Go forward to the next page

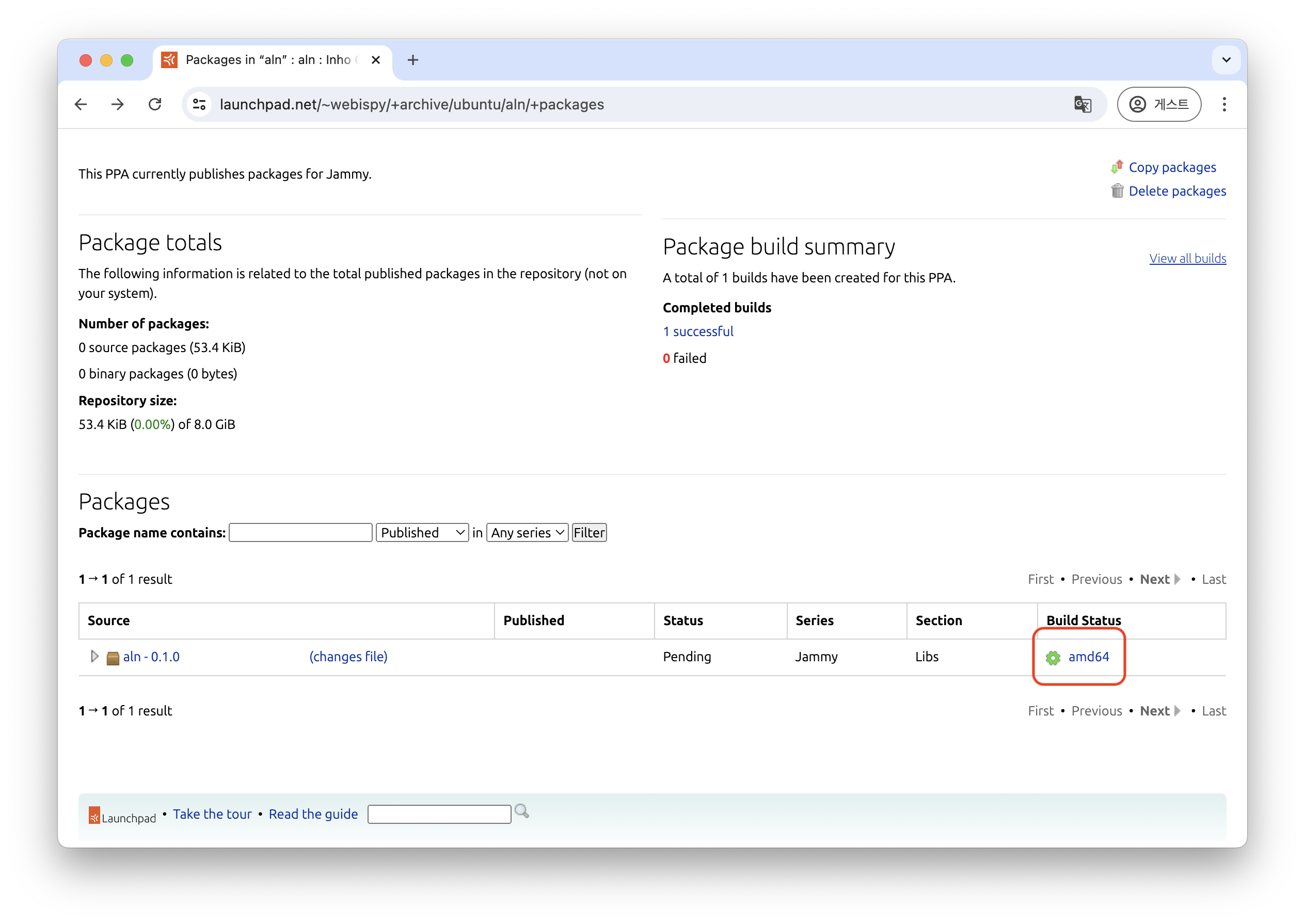(117, 104)
